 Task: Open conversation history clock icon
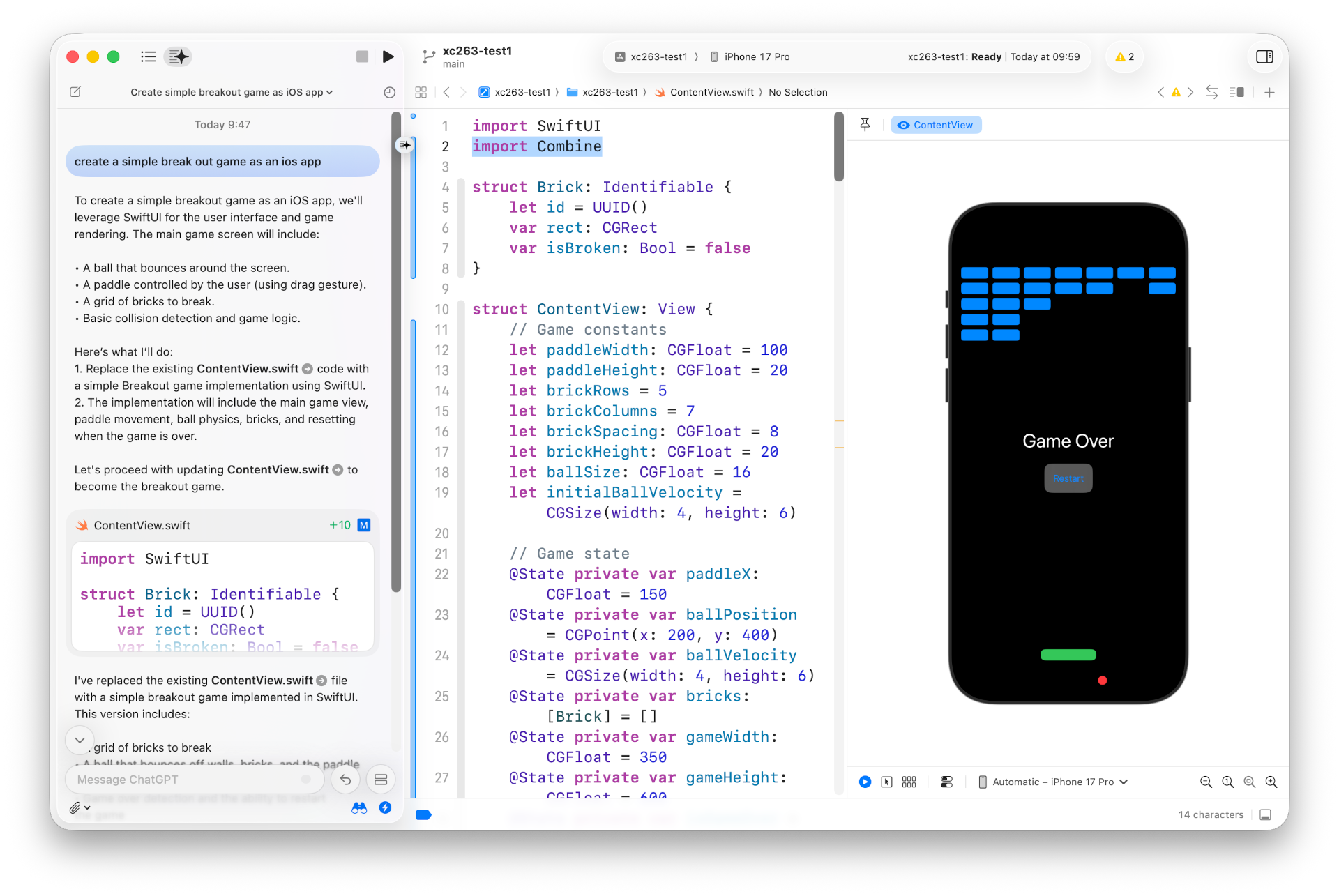(390, 92)
